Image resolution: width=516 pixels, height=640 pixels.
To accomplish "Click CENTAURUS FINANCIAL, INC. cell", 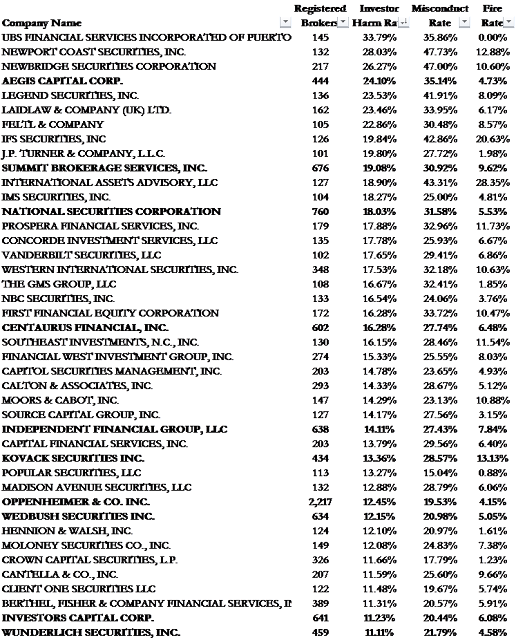I will [85, 328].
